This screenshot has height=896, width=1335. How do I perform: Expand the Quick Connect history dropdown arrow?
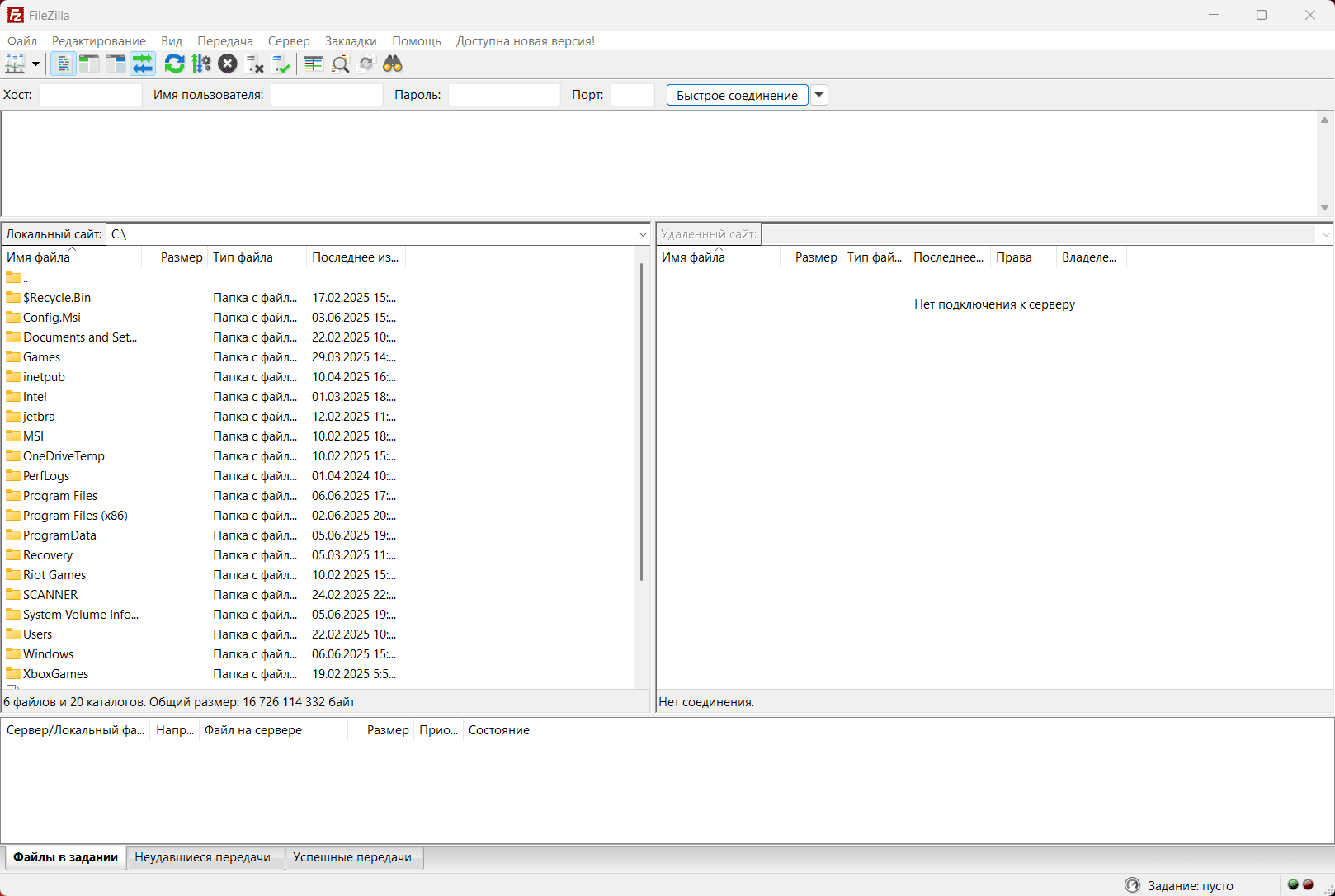(x=819, y=95)
